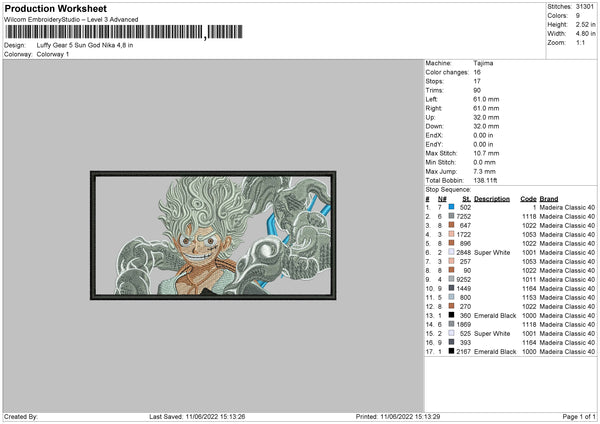Select the Zoom value '1:1'

click(x=580, y=42)
